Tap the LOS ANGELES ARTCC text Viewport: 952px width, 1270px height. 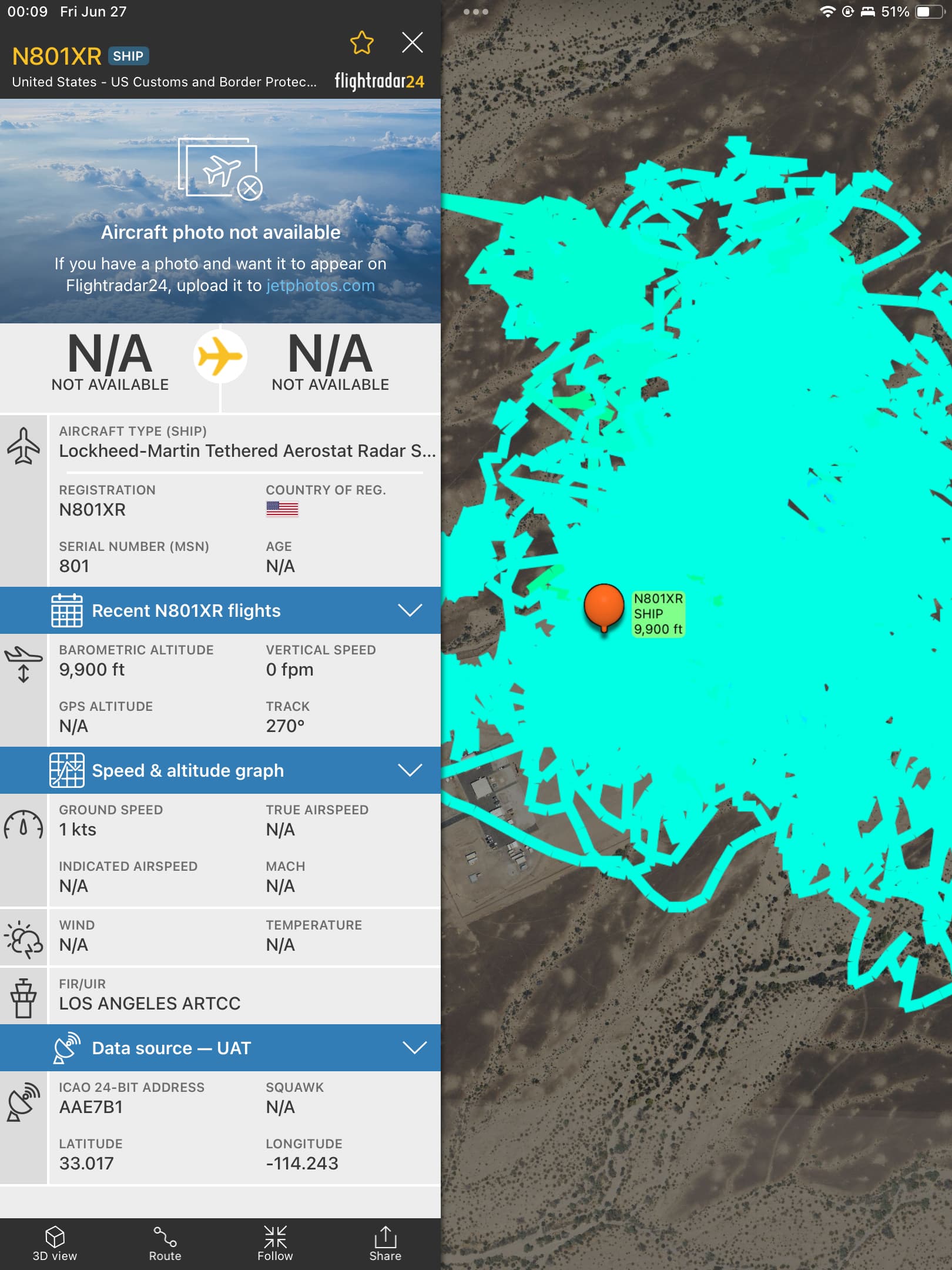point(150,1004)
